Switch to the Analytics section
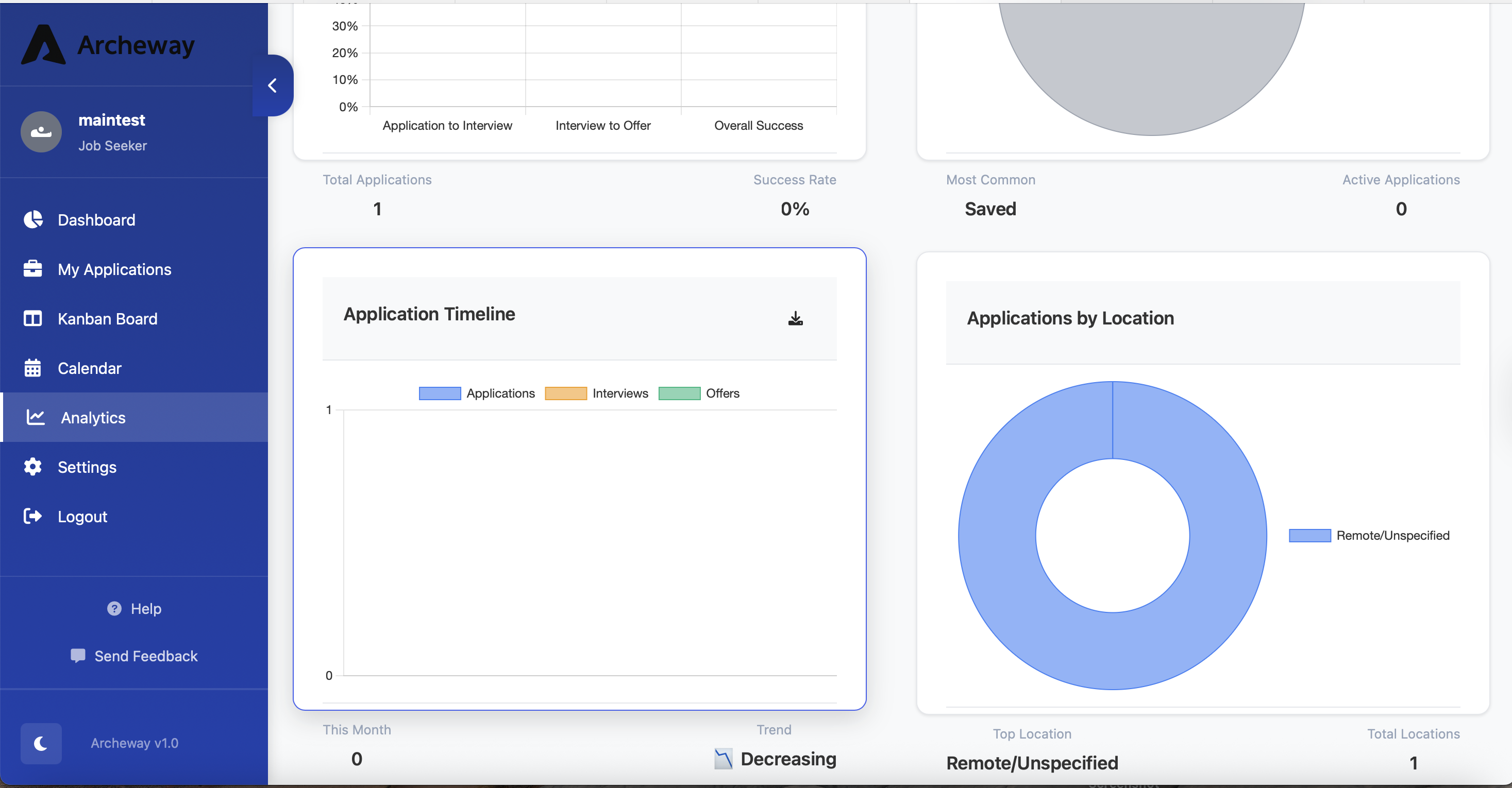The width and height of the screenshot is (1512, 788). point(93,417)
